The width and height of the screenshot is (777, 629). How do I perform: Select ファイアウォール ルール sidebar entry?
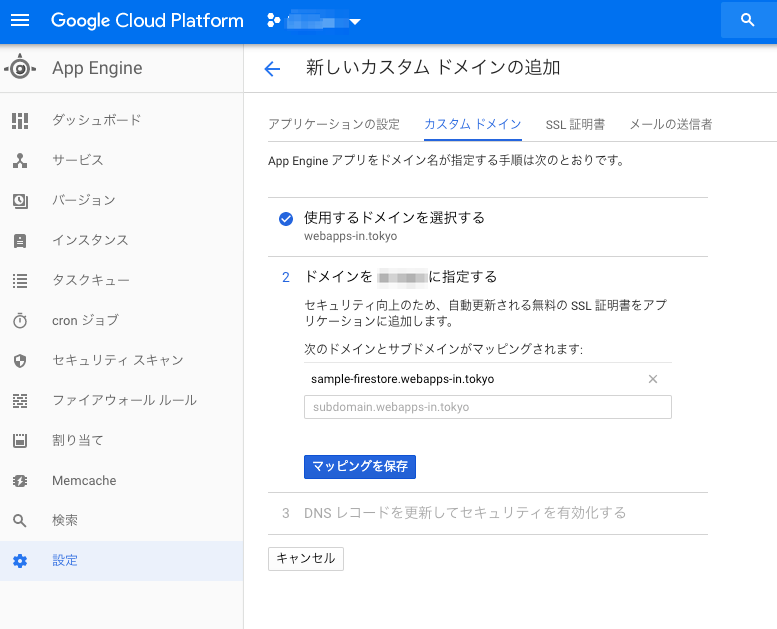coord(121,400)
